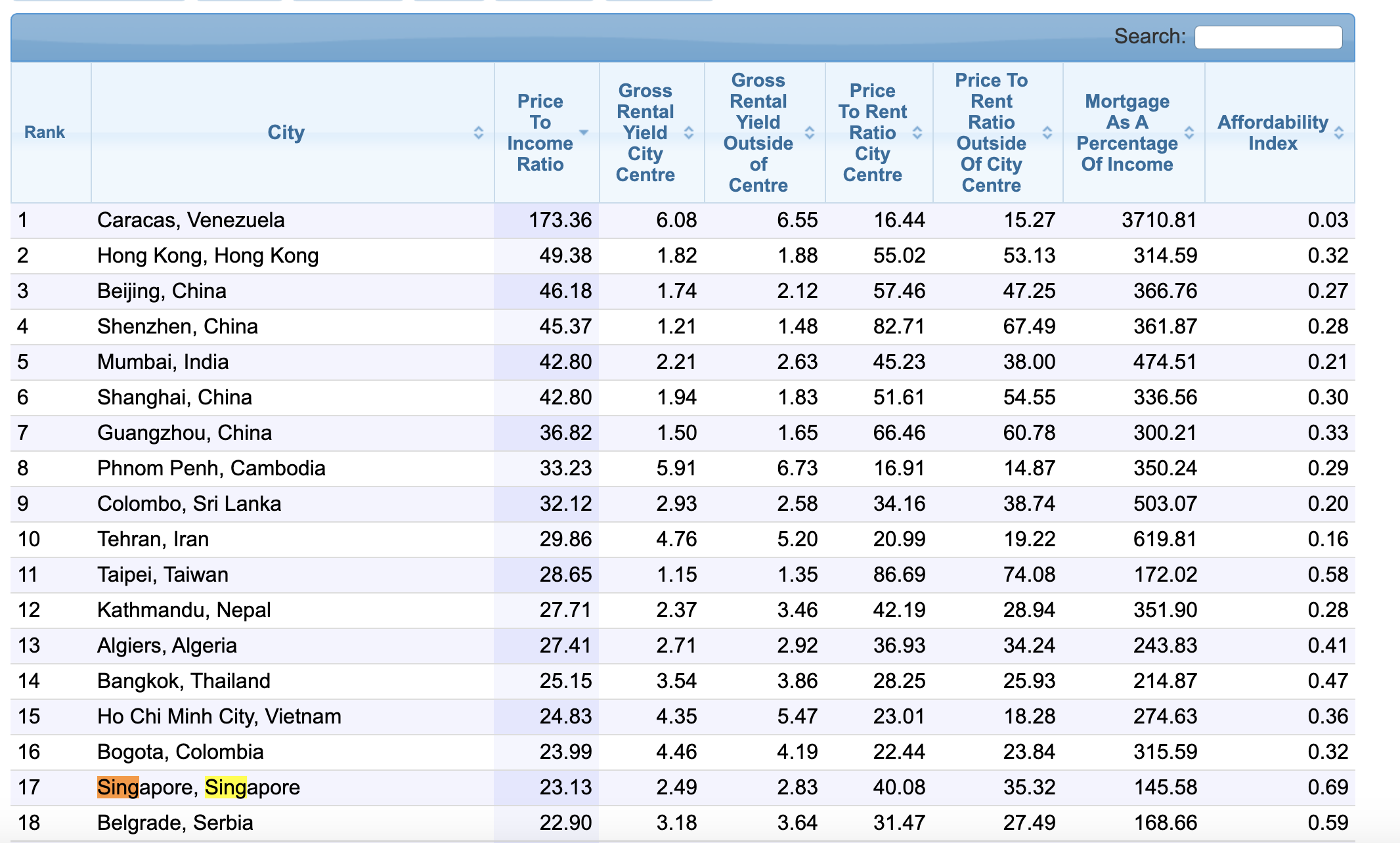Click the 503.07 value in Colombo row

(1166, 504)
